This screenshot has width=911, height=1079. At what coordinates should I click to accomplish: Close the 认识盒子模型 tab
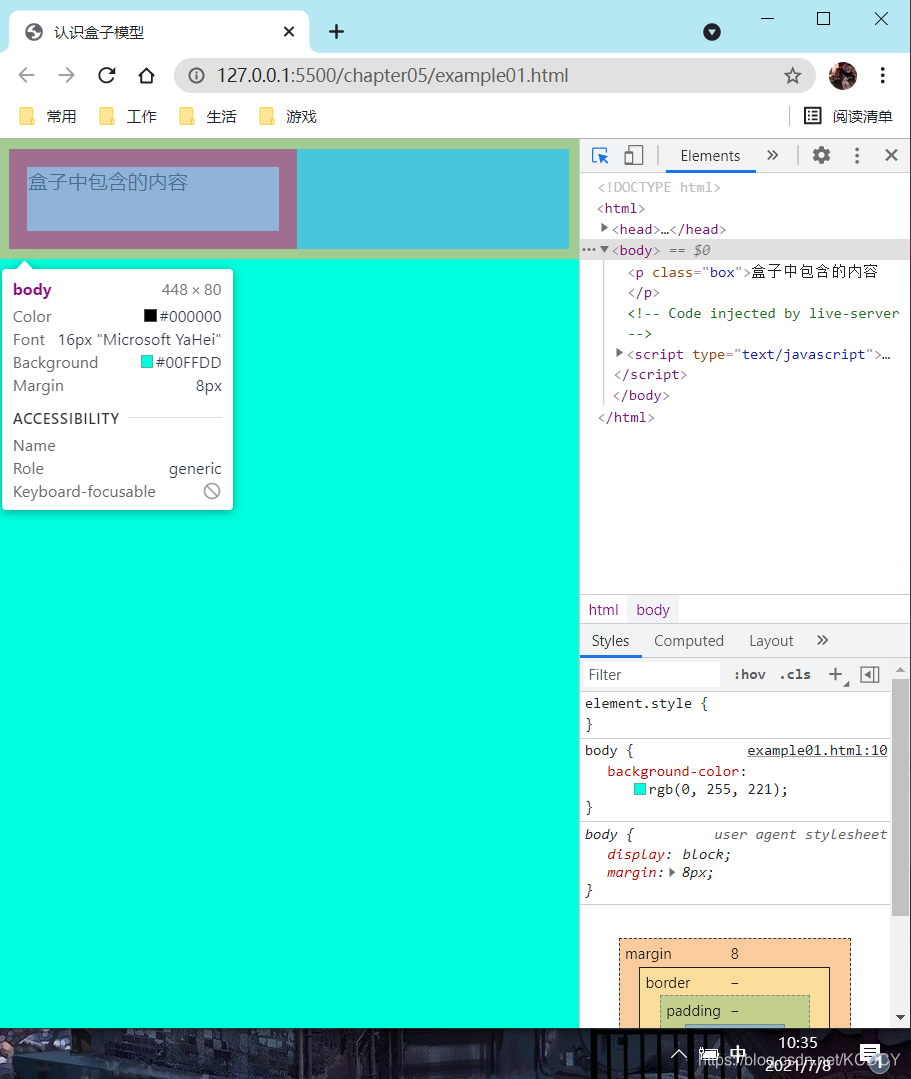point(289,32)
